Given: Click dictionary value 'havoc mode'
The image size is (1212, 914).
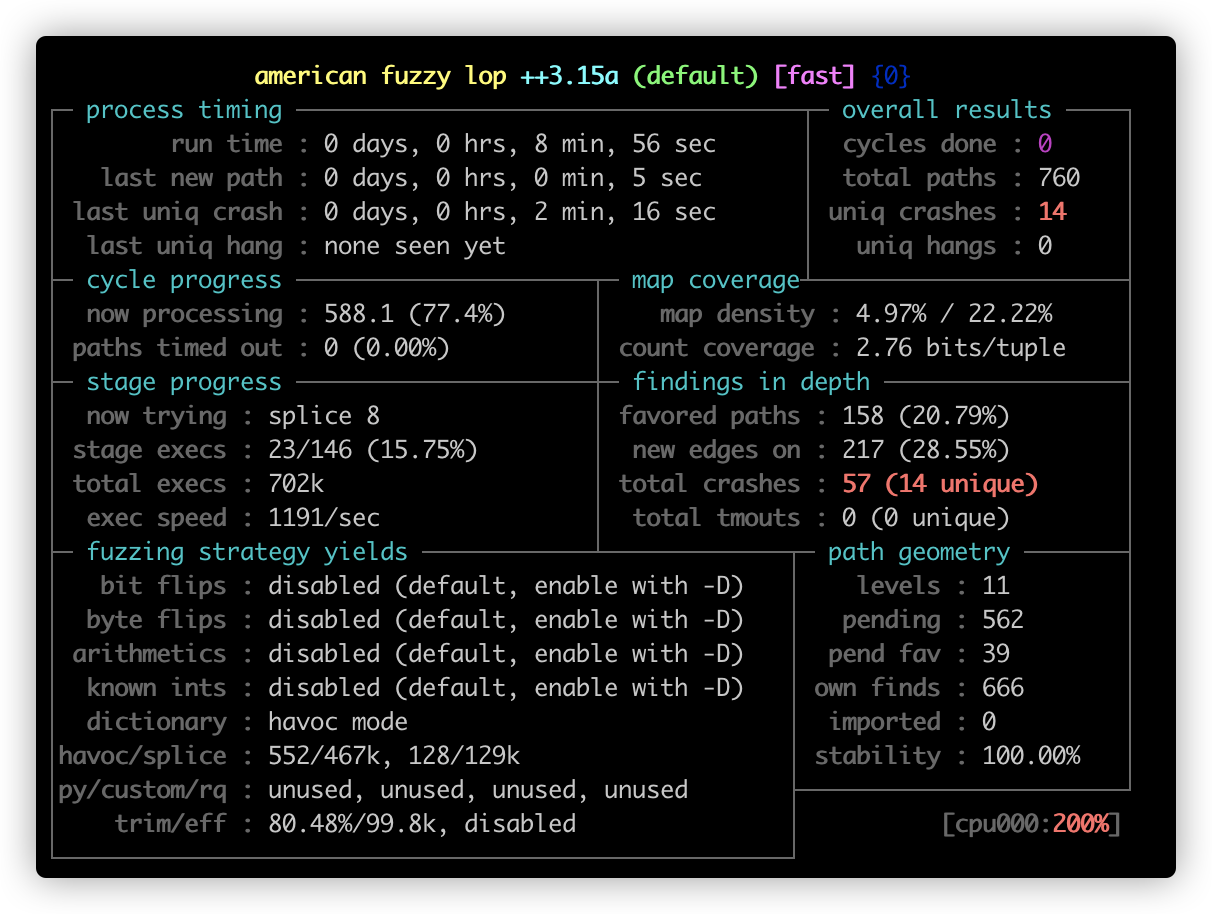Looking at the screenshot, I should (x=339, y=722).
